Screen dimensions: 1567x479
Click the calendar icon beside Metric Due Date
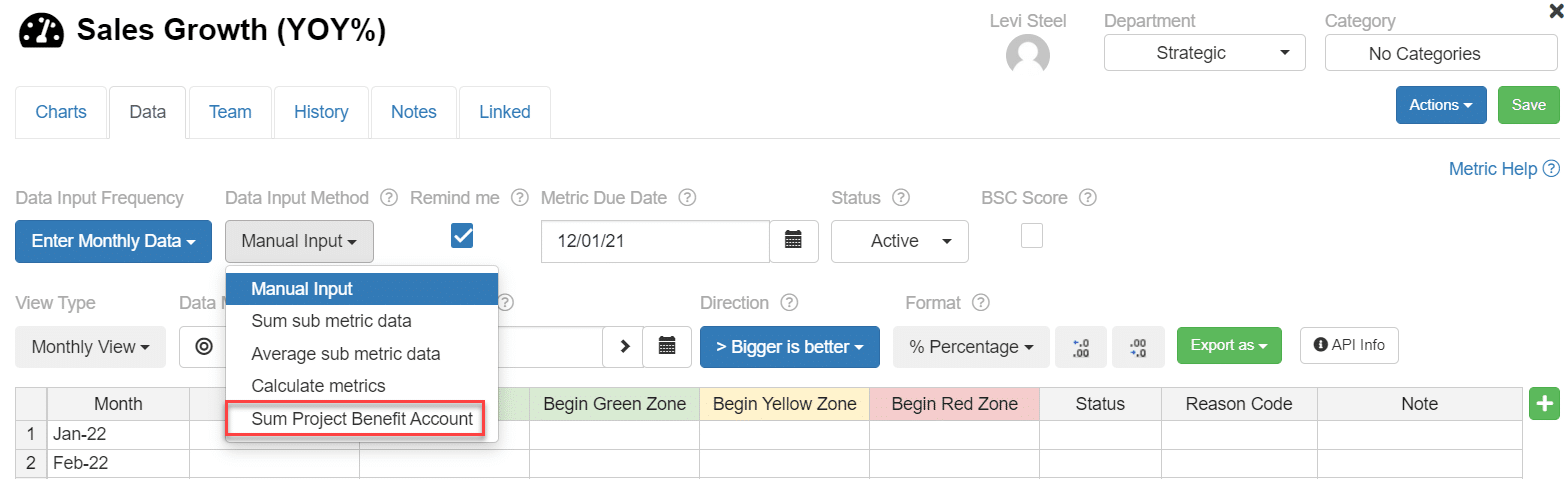coord(794,241)
